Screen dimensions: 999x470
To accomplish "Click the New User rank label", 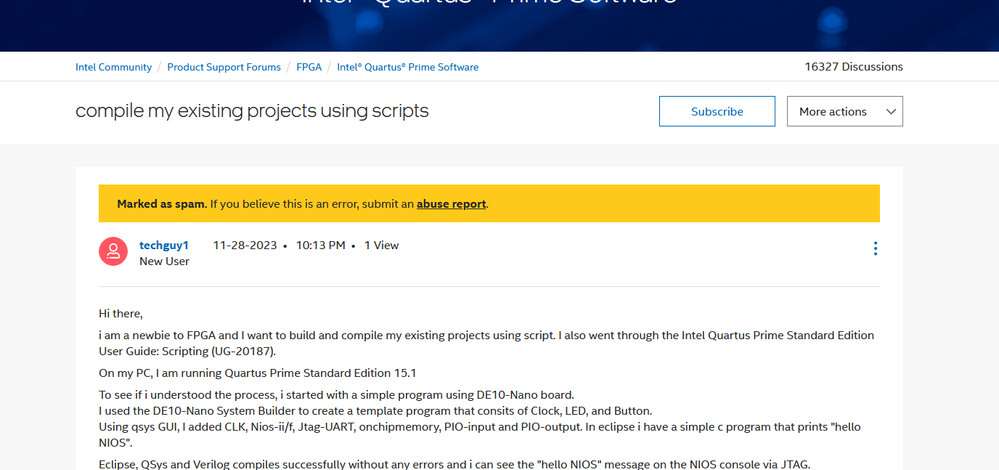I will [x=164, y=261].
